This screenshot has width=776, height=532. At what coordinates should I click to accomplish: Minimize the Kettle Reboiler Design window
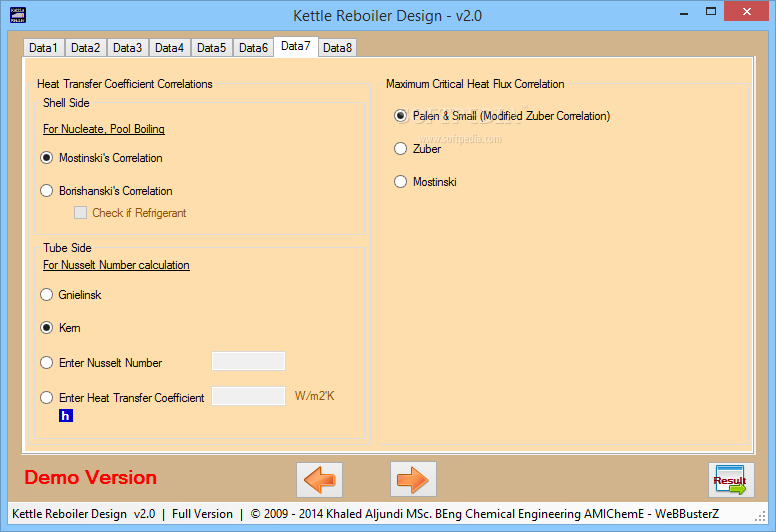684,12
